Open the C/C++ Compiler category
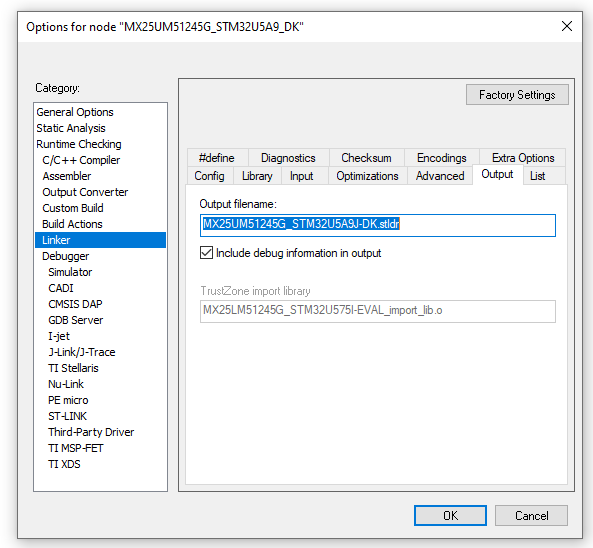The height and width of the screenshot is (548, 593). (x=81, y=160)
